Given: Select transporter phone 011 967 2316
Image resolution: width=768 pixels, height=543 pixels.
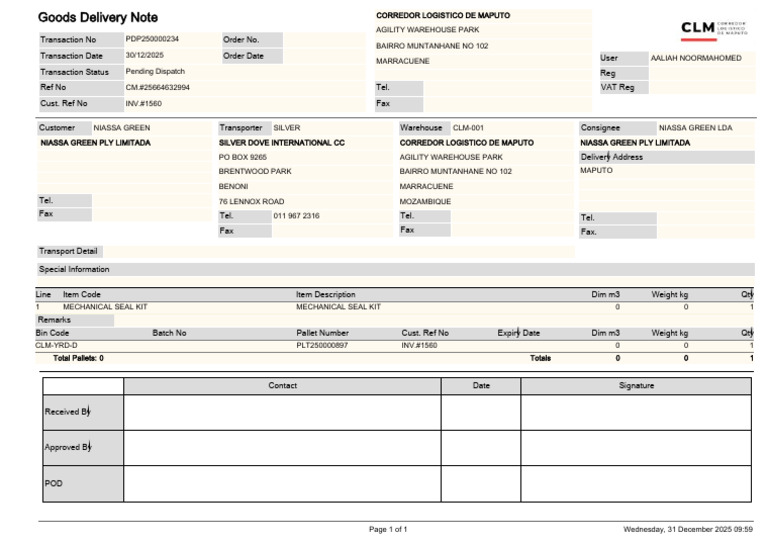Looking at the screenshot, I should coord(296,215).
